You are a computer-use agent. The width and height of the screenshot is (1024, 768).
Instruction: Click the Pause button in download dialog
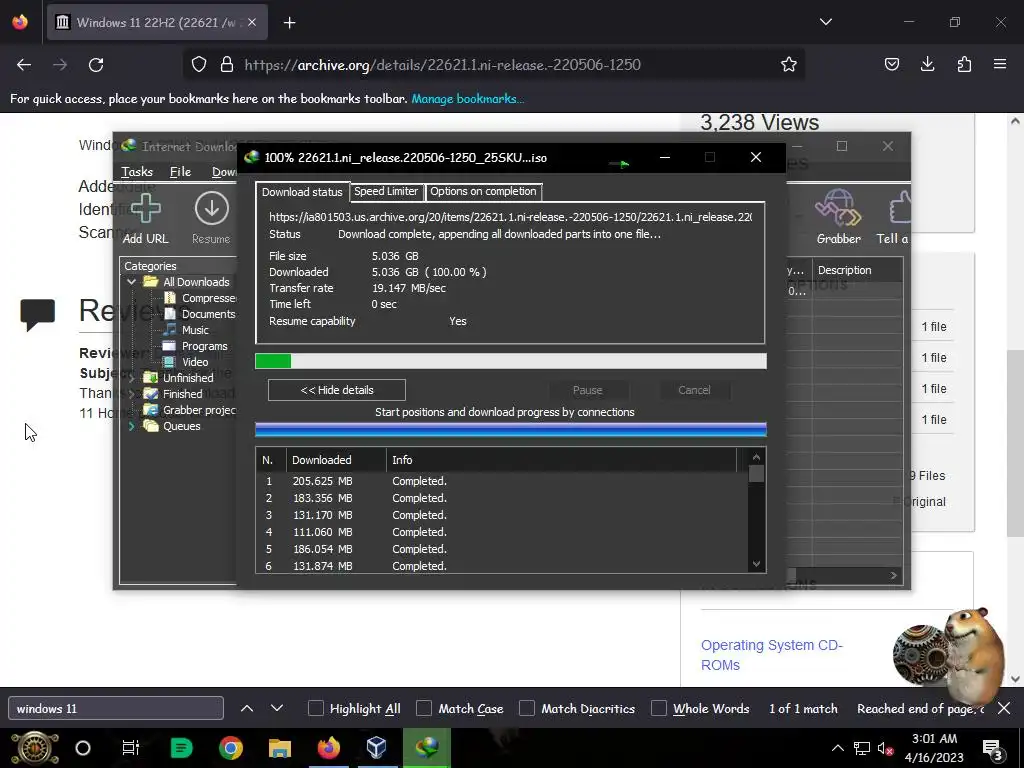(587, 390)
